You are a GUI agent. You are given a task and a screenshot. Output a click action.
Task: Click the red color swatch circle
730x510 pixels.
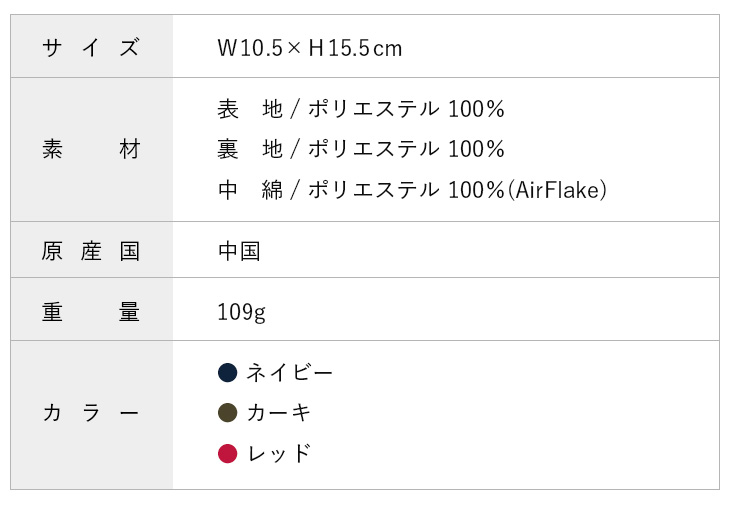(228, 454)
